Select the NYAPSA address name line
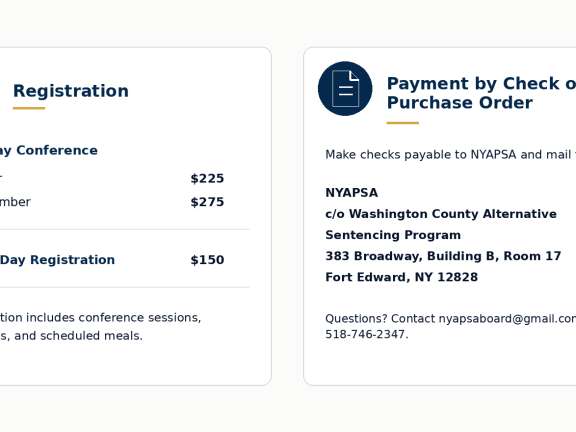The width and height of the screenshot is (576, 432). click(352, 193)
